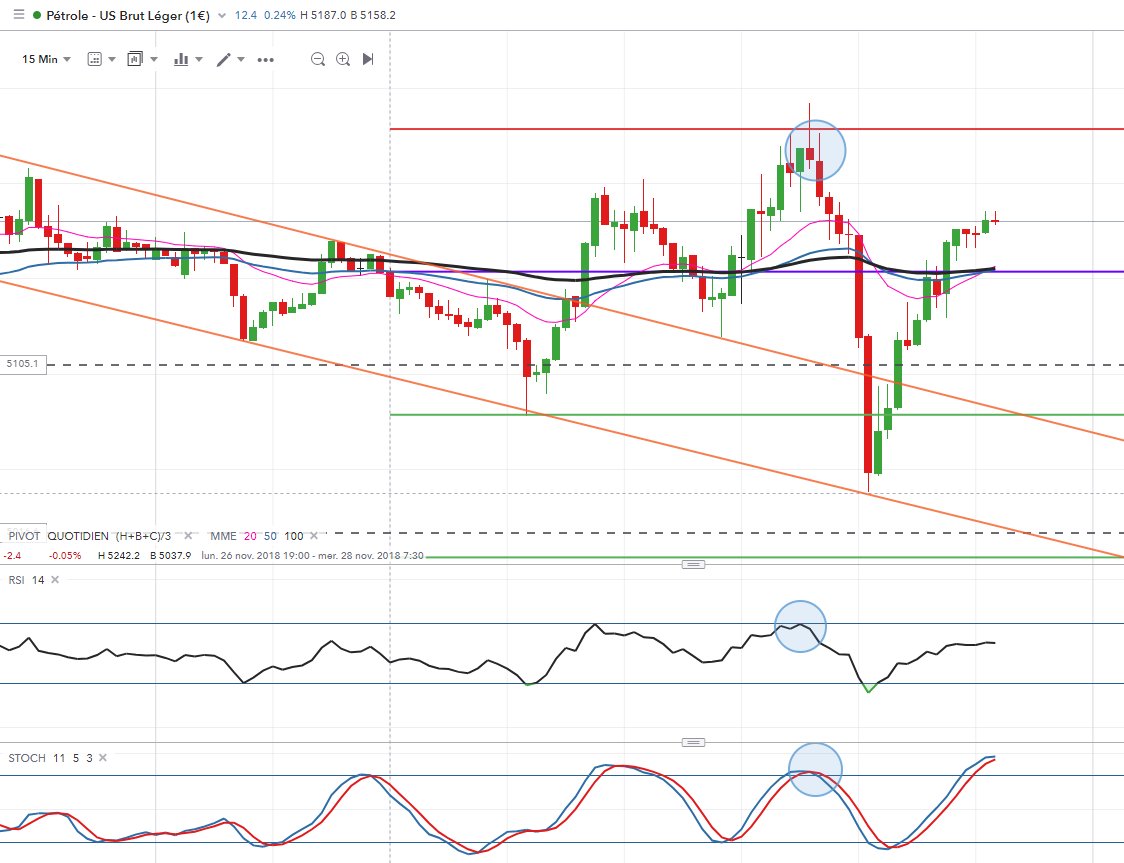This screenshot has height=863, width=1124.
Task: Click the calendar date range icon
Action: pyautogui.click(x=95, y=59)
